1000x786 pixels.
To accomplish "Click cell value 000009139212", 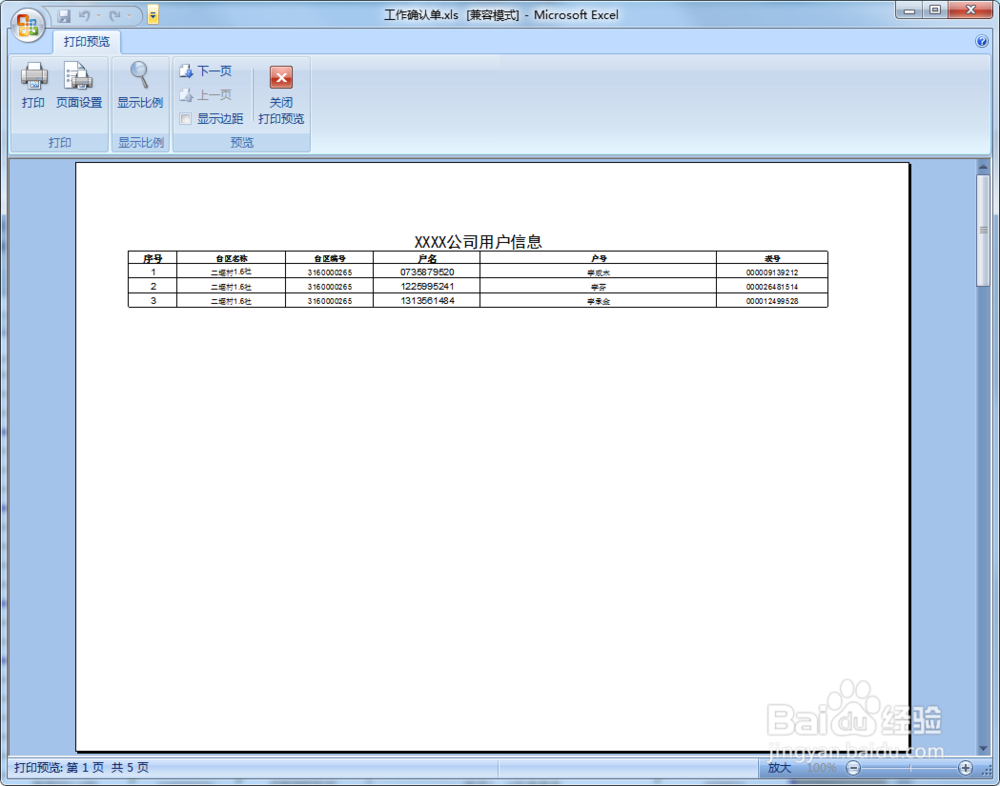I will point(772,272).
